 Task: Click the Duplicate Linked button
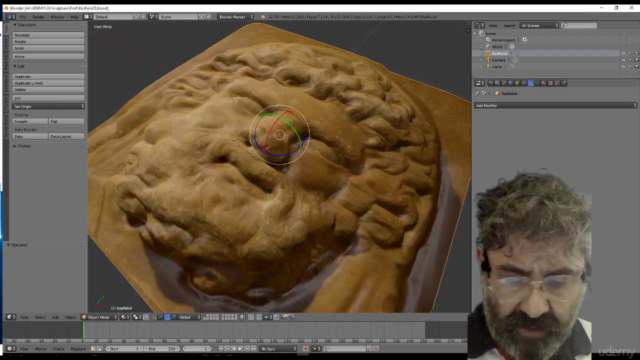click(48, 83)
